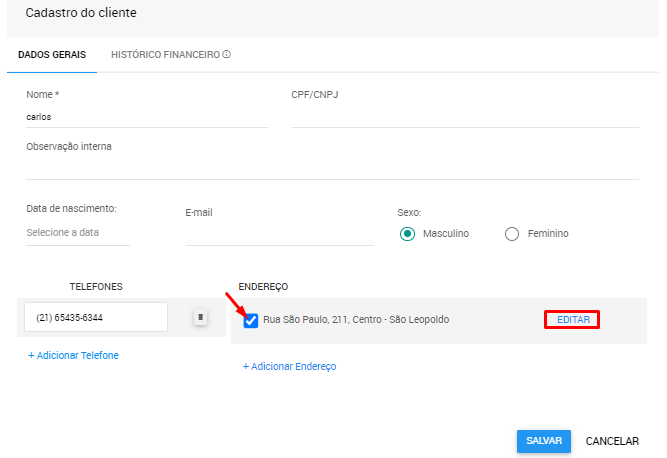Open the Data de nascimento date picker

pyautogui.click(x=77, y=232)
